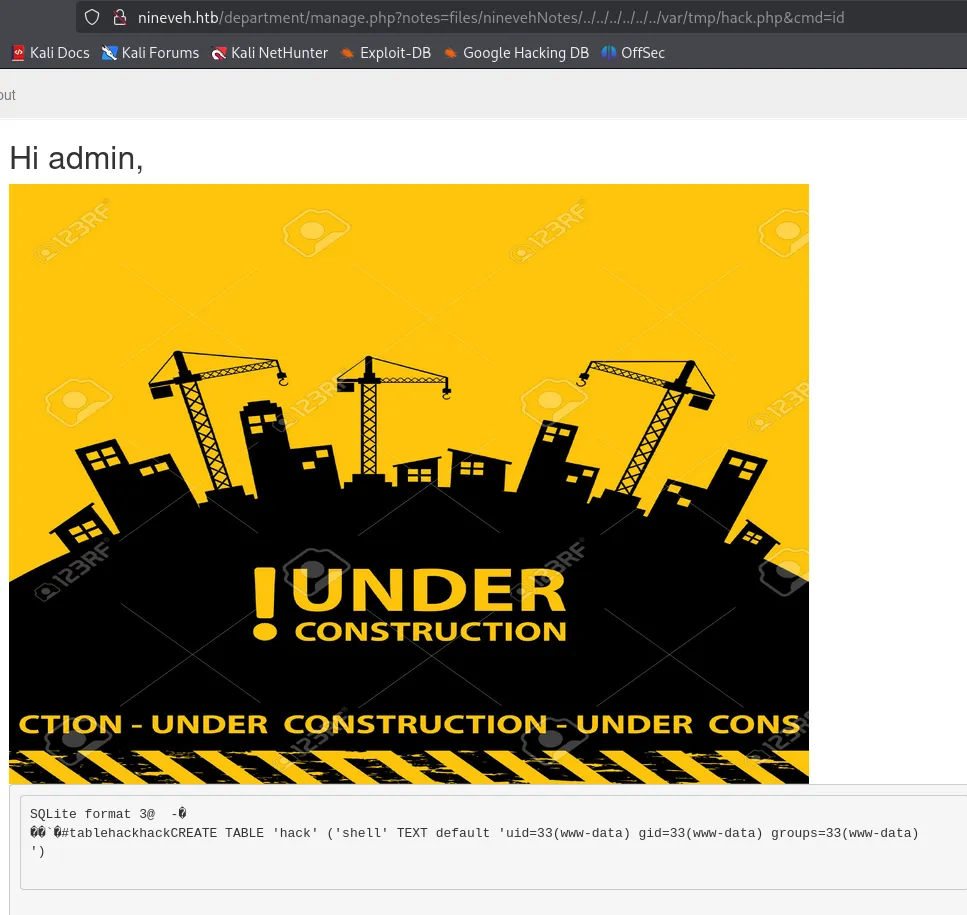The width and height of the screenshot is (967, 915).
Task: Click the Google Hacking DB bookmark icon
Action: (x=451, y=53)
